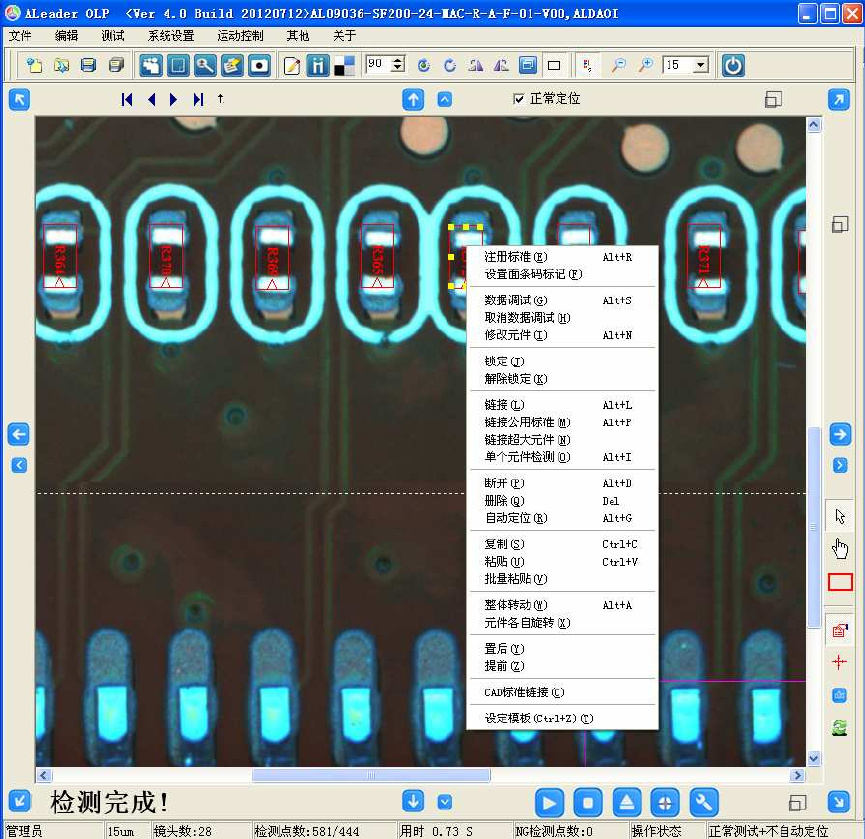Viewport: 865px width, 839px height.
Task: Click the blue notepad edit toolbar button
Action: tap(232, 66)
